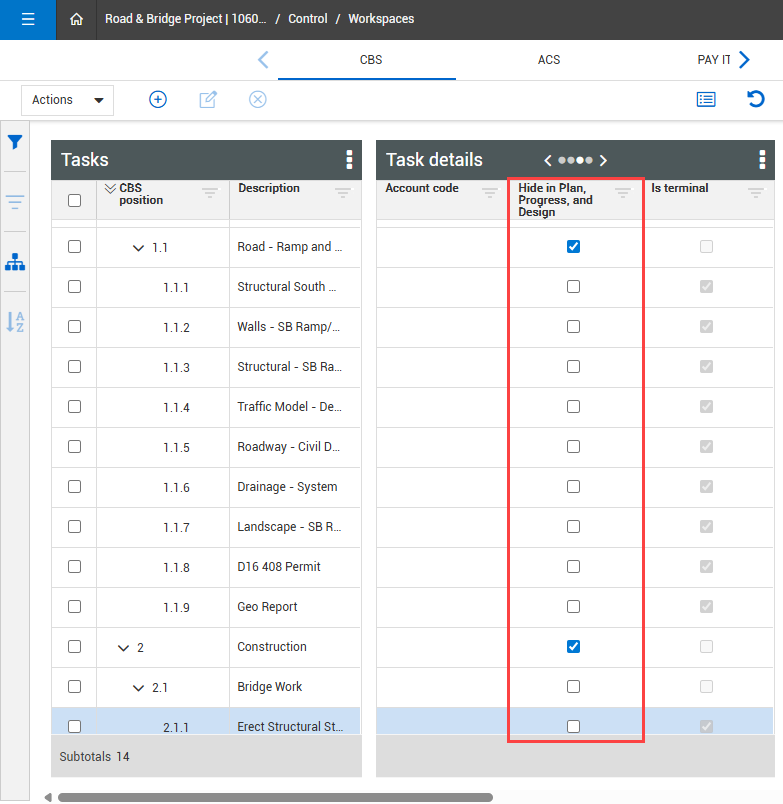Open Task details panel three-dot menu
Viewport: 783px width, 804px height.
762,160
